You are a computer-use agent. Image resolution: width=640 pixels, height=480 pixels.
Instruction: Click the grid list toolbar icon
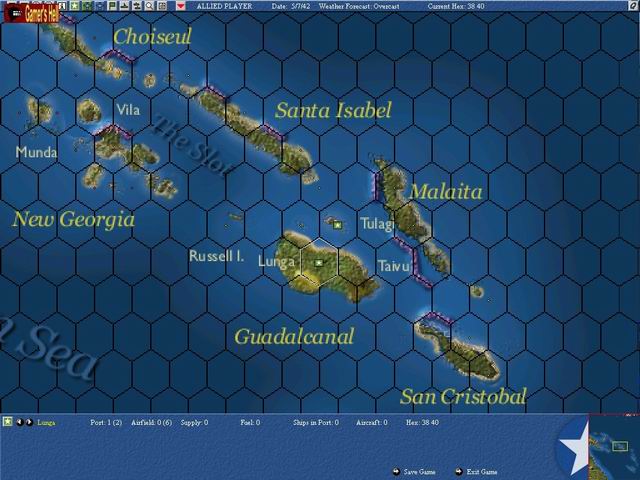[162, 6]
